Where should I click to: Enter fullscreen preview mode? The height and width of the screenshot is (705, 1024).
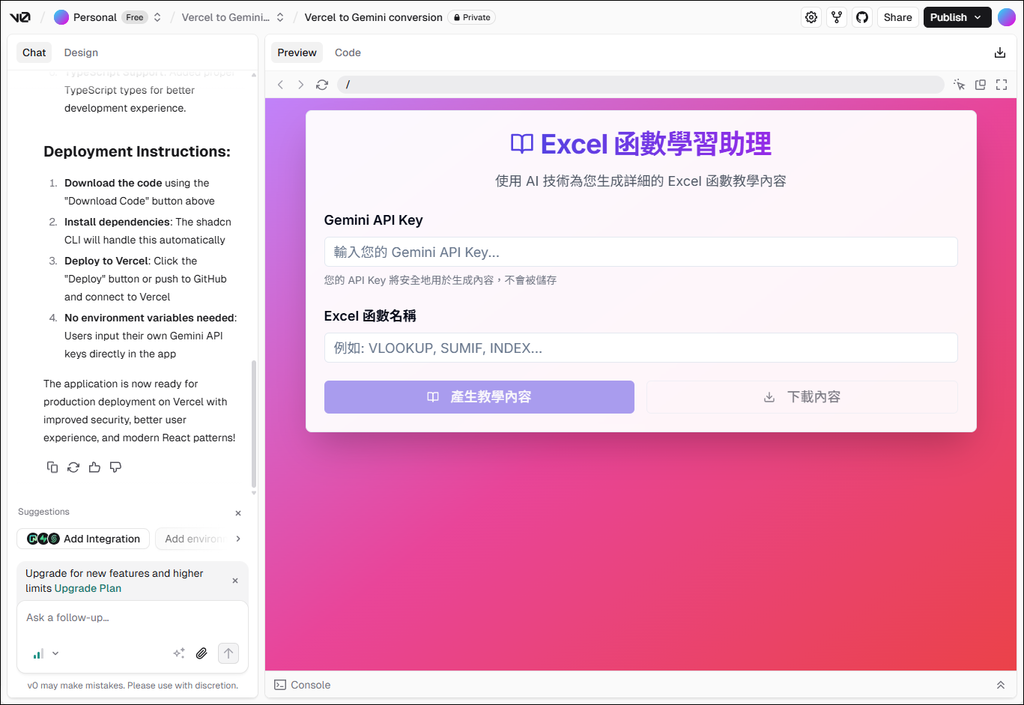coord(1001,85)
